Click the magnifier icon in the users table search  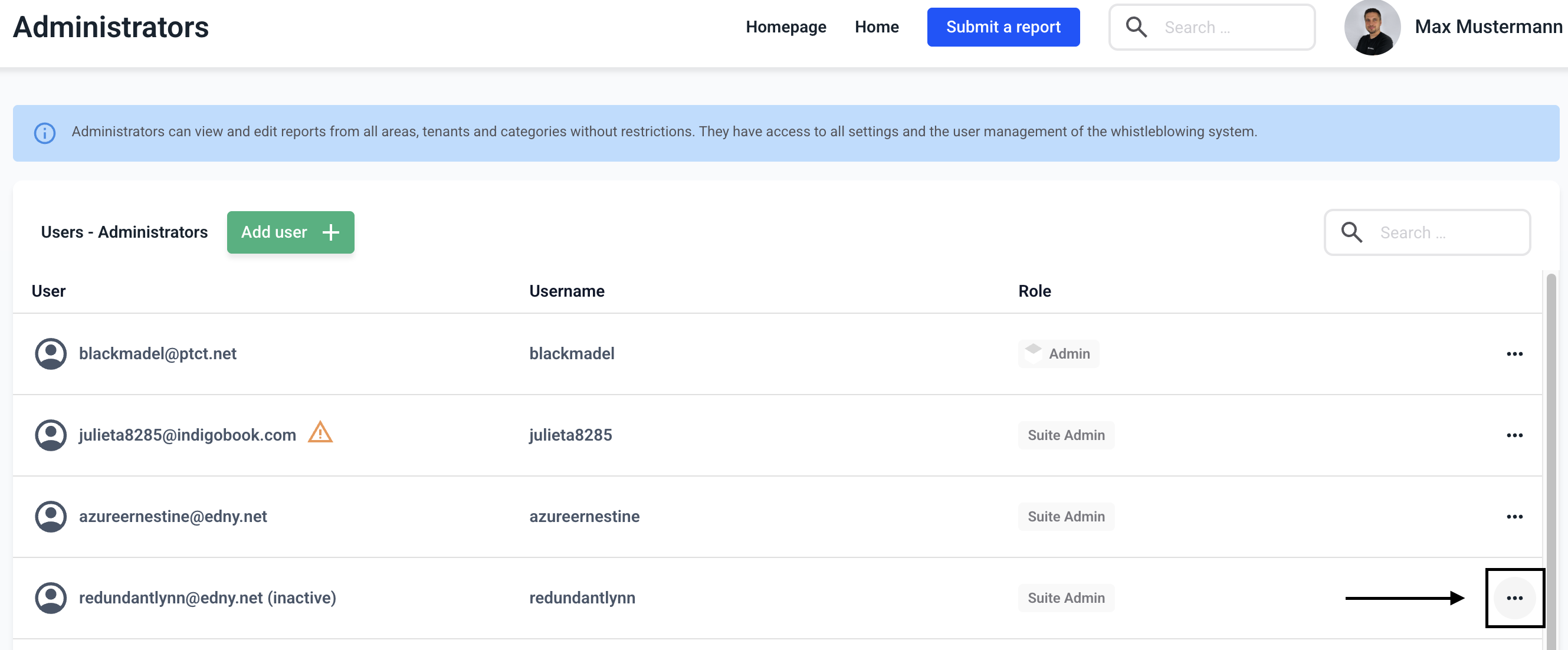coord(1352,232)
